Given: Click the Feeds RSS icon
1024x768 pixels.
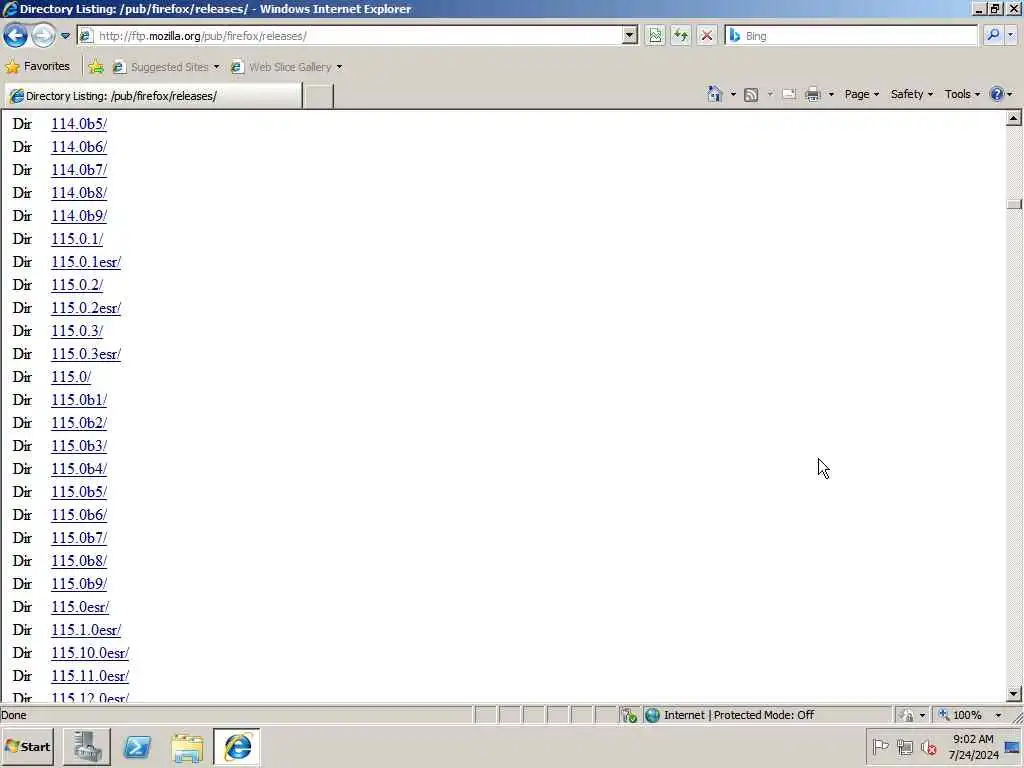Looking at the screenshot, I should click(752, 95).
